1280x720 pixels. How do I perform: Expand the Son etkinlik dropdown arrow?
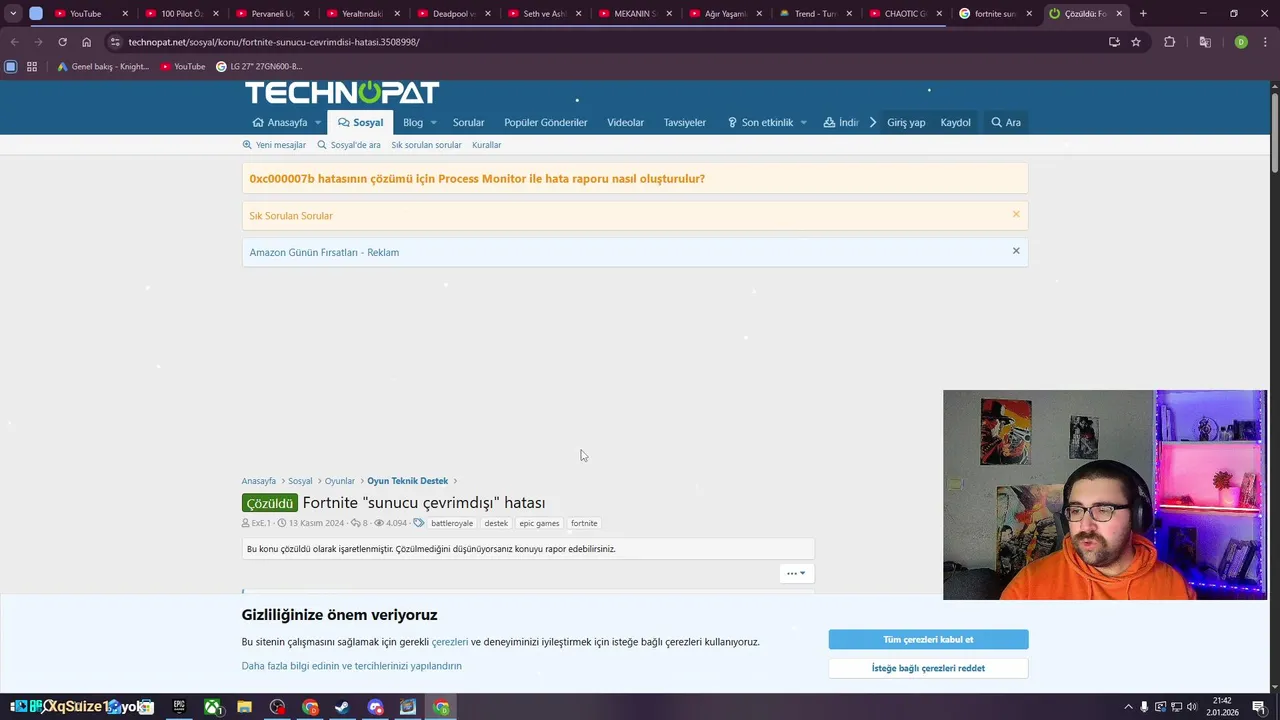[x=803, y=123]
